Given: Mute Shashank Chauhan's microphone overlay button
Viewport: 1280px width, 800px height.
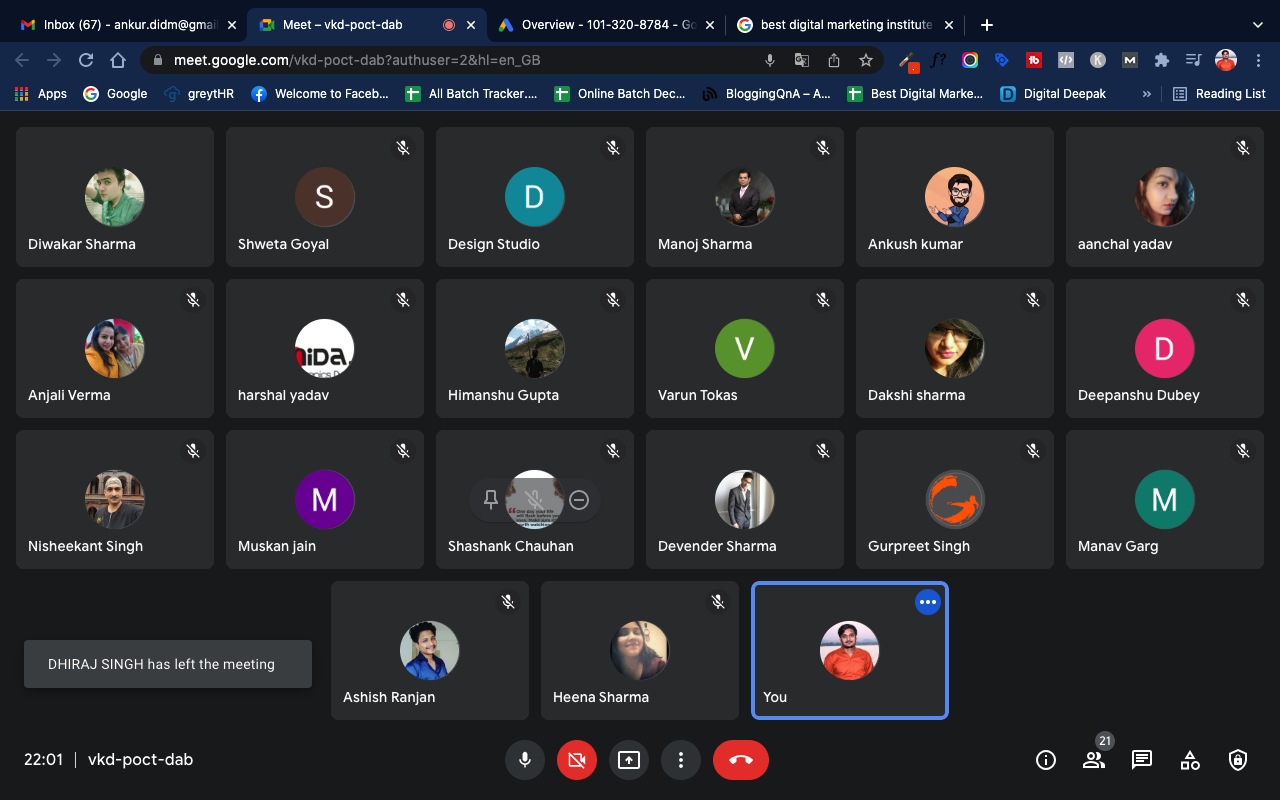Looking at the screenshot, I should click(x=534, y=500).
